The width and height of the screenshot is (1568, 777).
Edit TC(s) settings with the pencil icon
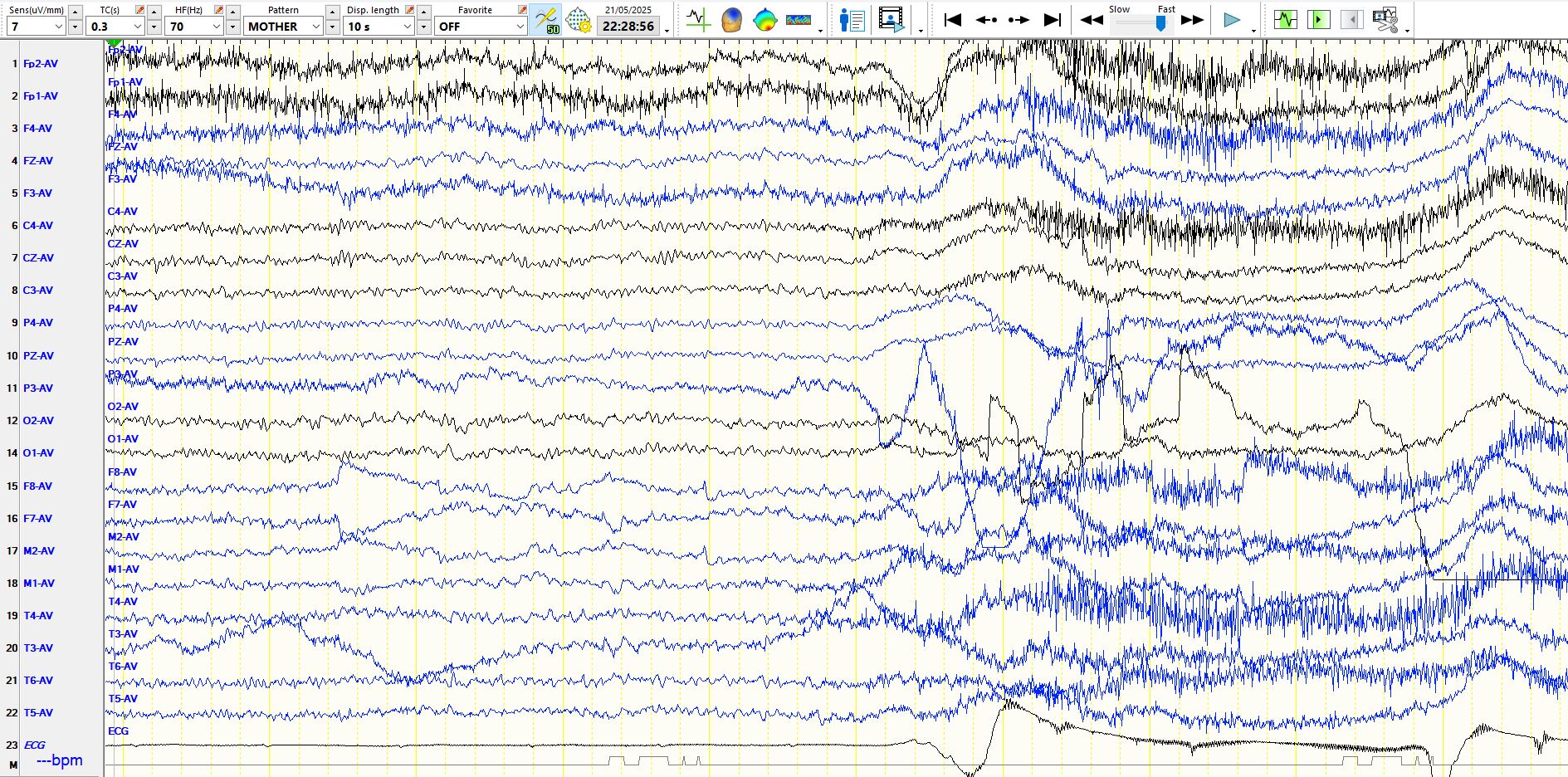click(x=139, y=10)
